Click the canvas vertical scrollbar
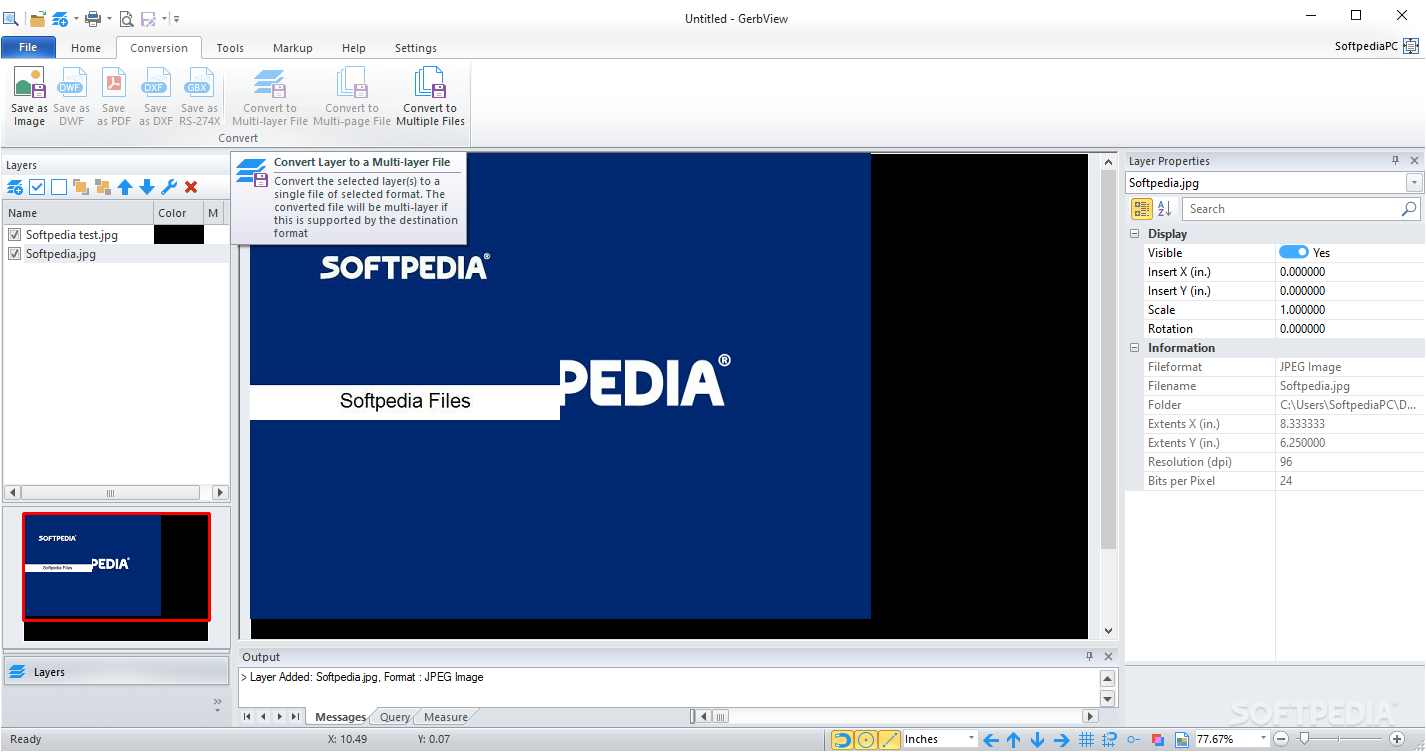This screenshot has width=1426, height=752. point(1108,395)
